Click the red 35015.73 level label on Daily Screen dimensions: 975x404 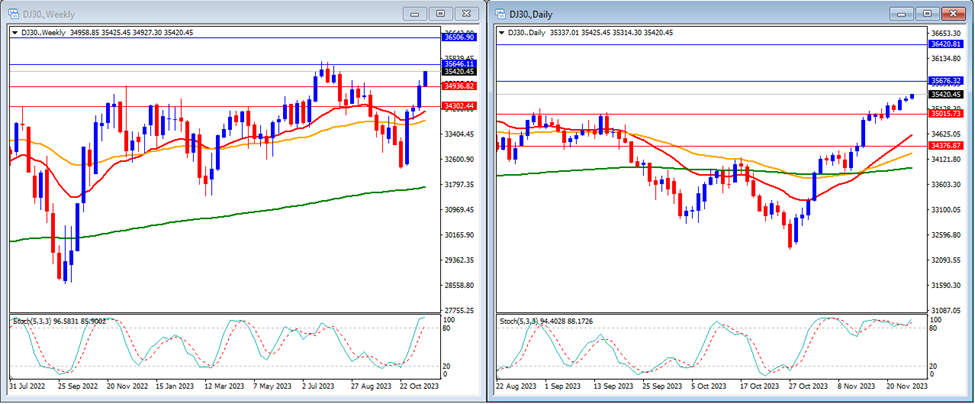click(945, 114)
